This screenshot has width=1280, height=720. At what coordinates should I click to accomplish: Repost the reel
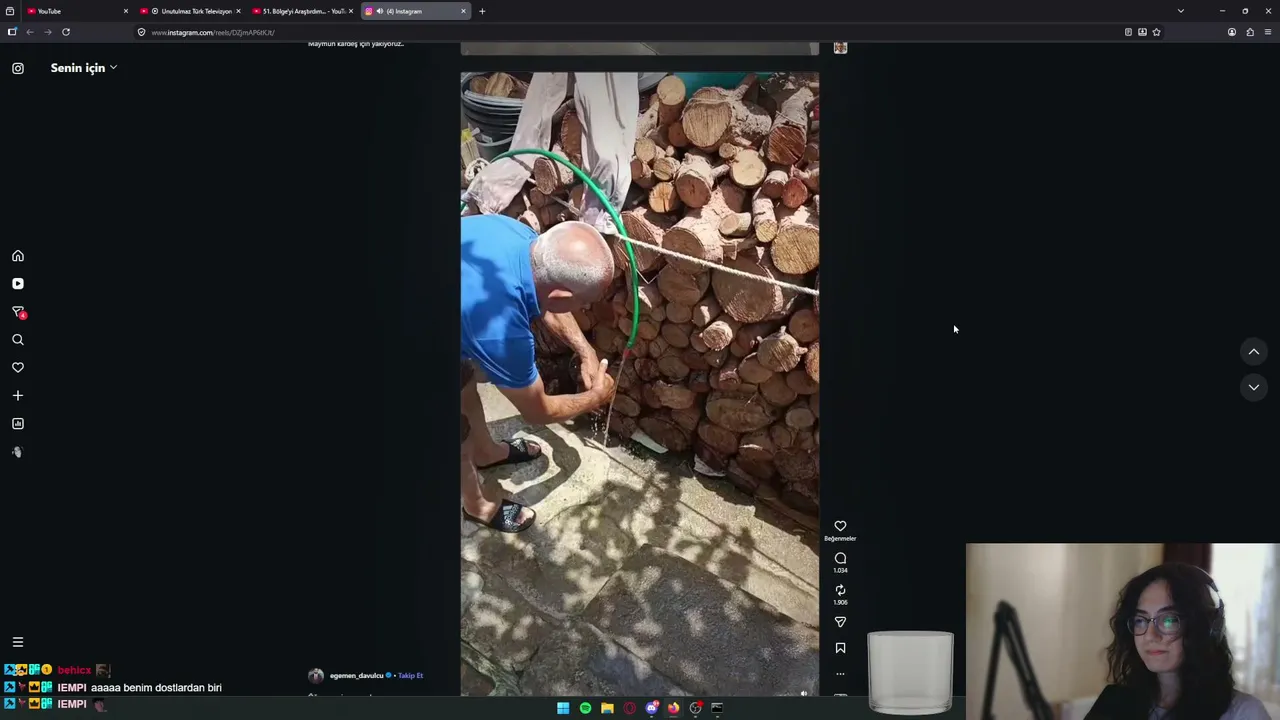tap(840, 590)
